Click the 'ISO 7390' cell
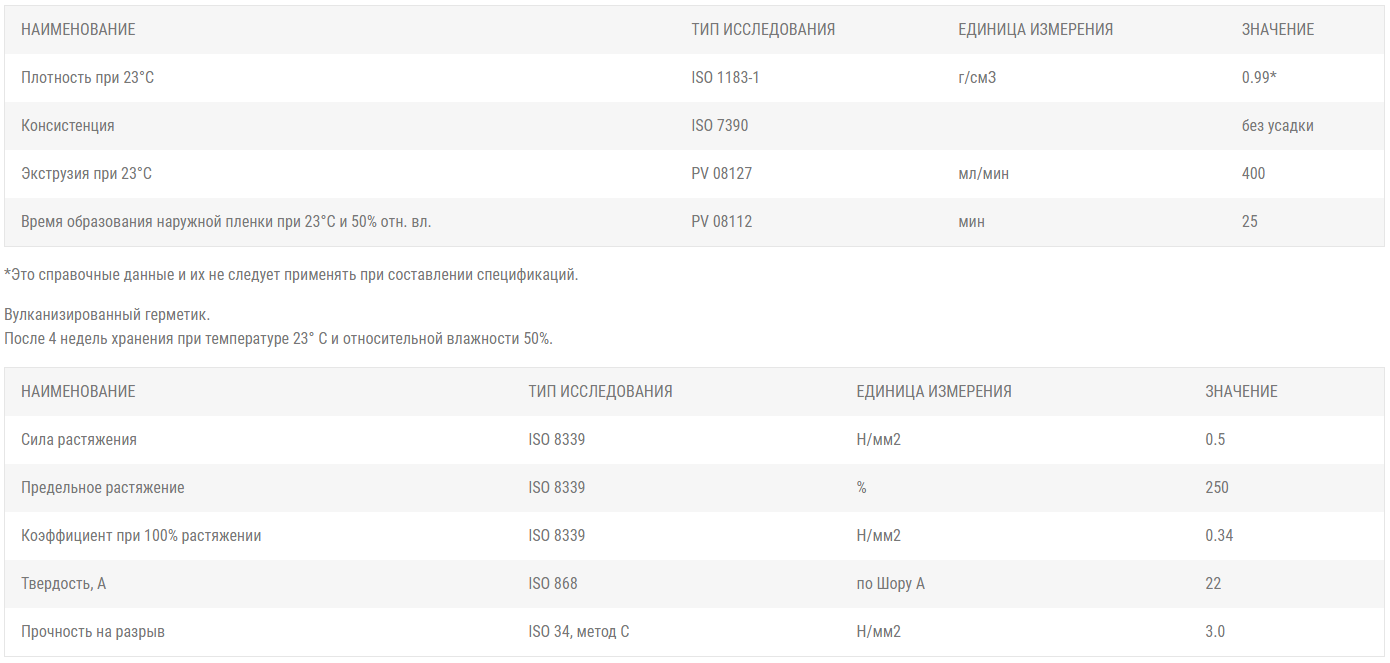 pyautogui.click(x=719, y=126)
